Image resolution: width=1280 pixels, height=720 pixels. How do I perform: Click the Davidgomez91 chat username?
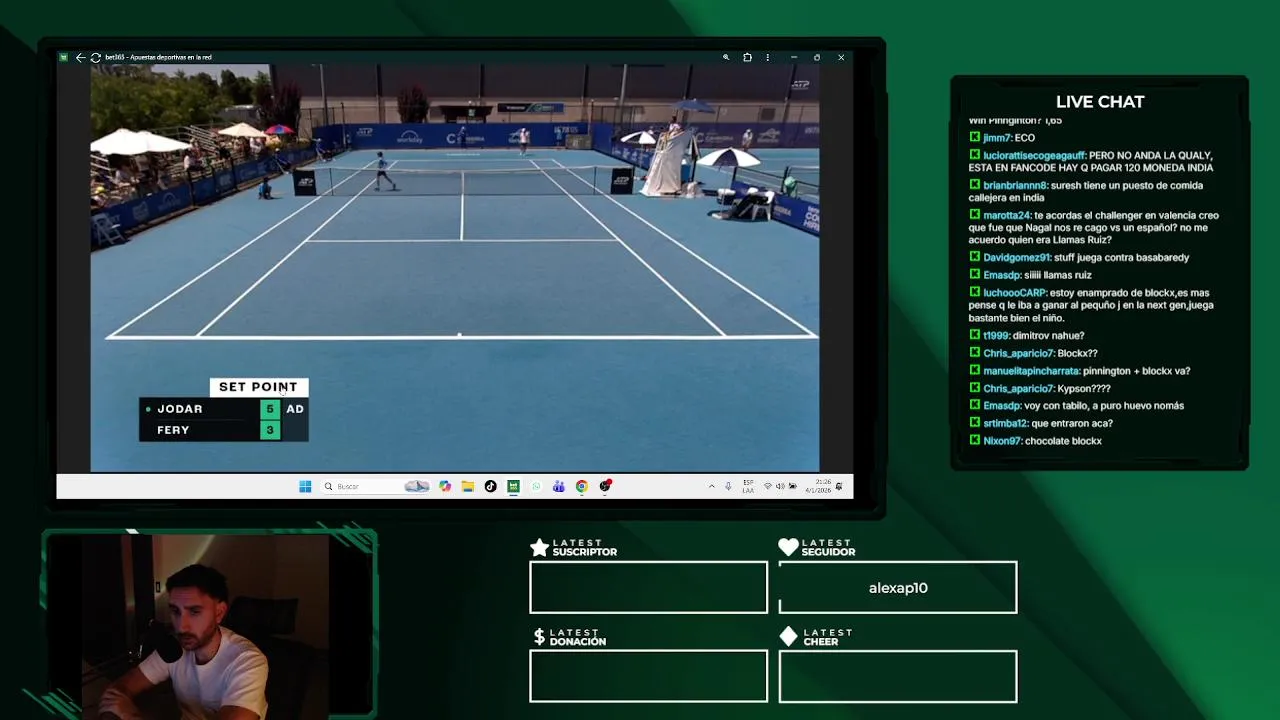coord(1016,257)
